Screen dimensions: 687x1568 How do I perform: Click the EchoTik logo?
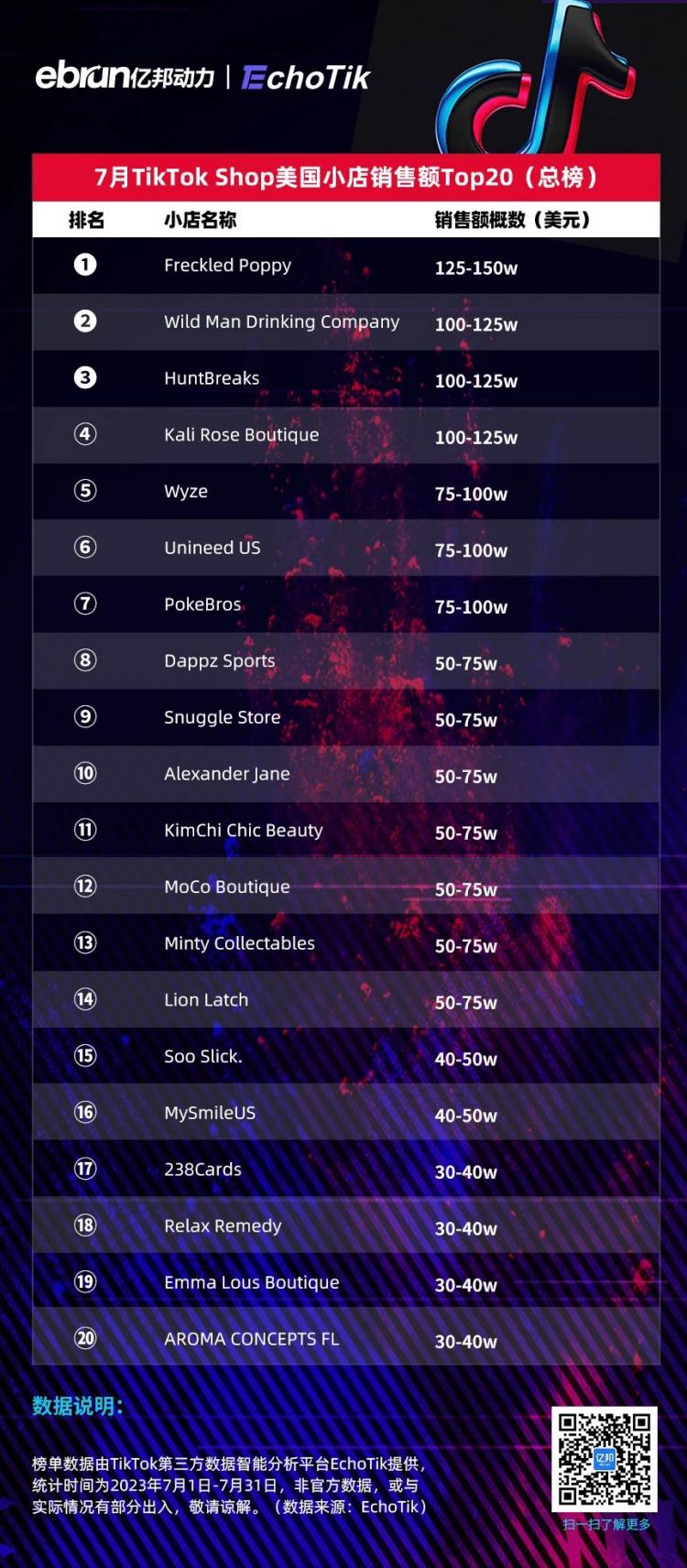[306, 78]
